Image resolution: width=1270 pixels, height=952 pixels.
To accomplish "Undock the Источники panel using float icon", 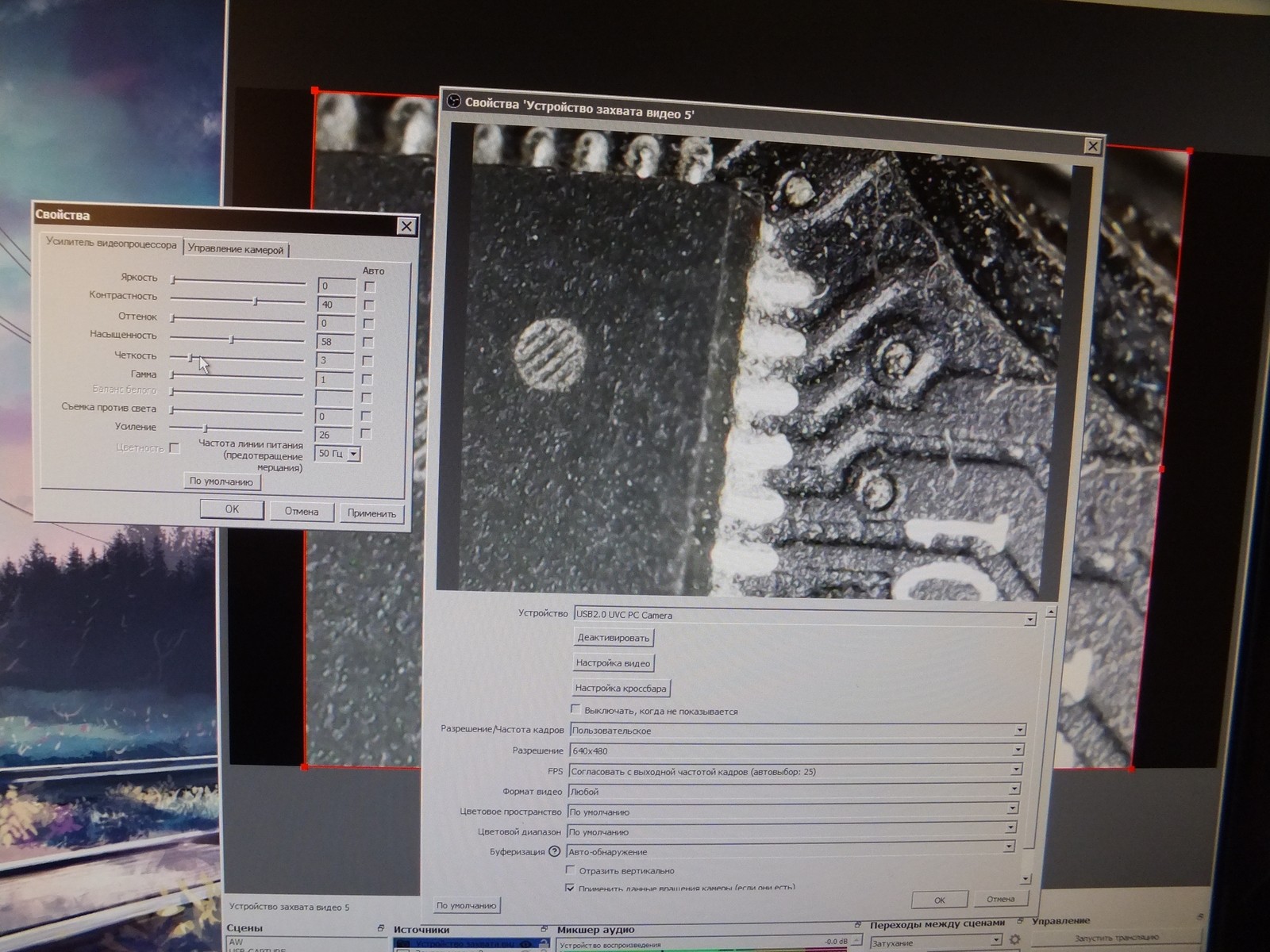I will point(544,929).
